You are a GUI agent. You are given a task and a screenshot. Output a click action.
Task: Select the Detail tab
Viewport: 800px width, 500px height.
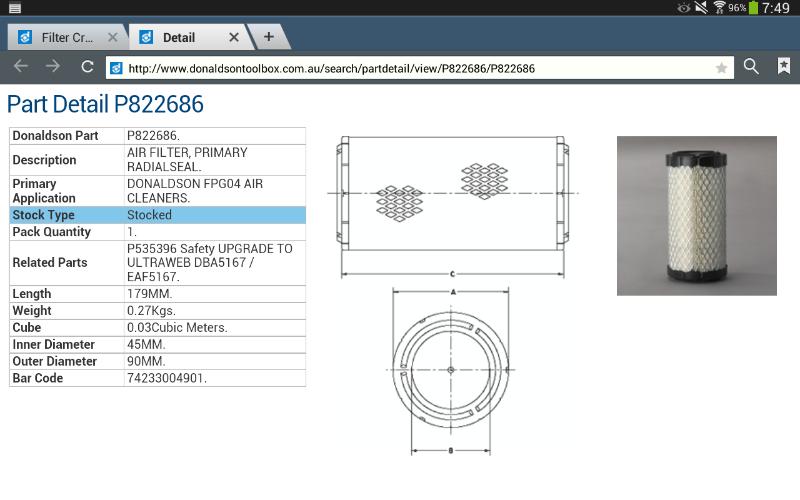191,37
